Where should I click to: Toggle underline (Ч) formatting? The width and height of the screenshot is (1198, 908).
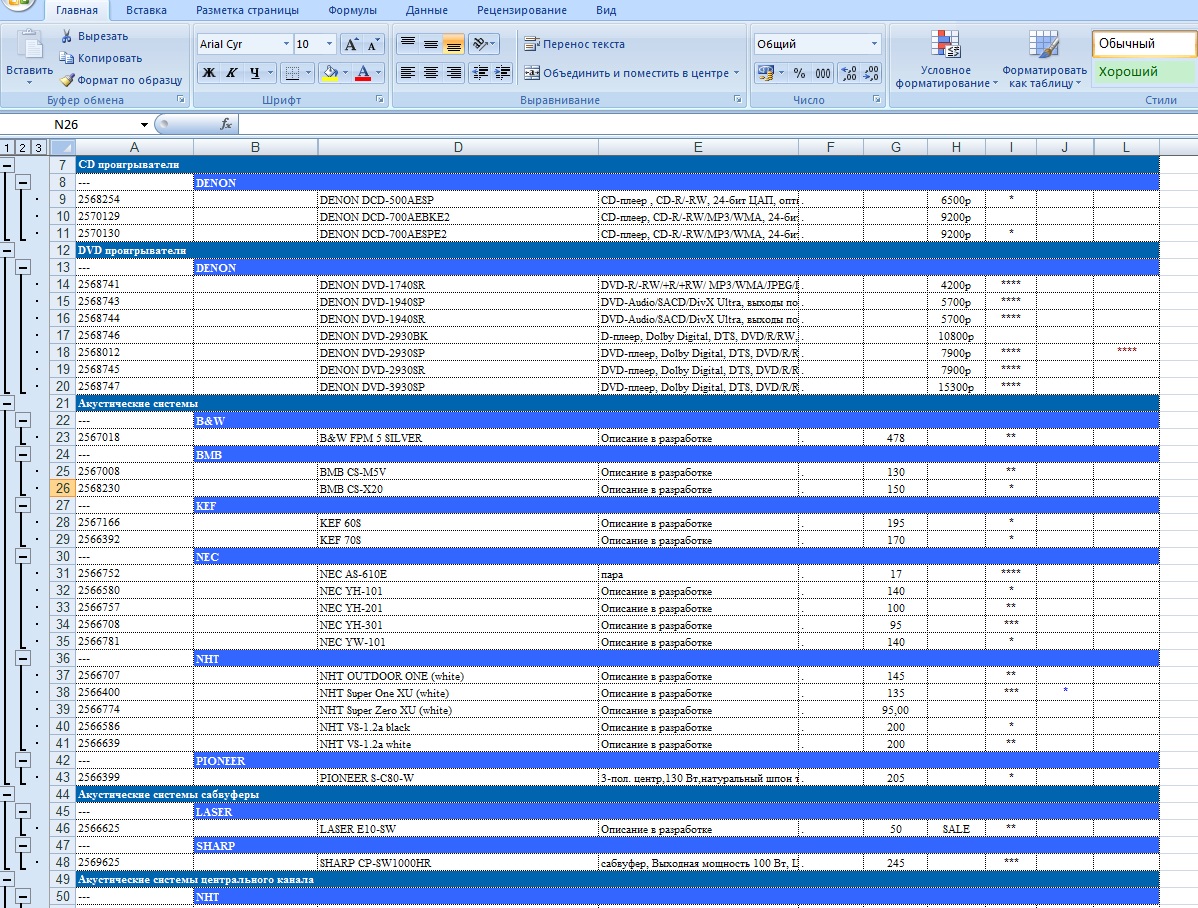(x=254, y=73)
